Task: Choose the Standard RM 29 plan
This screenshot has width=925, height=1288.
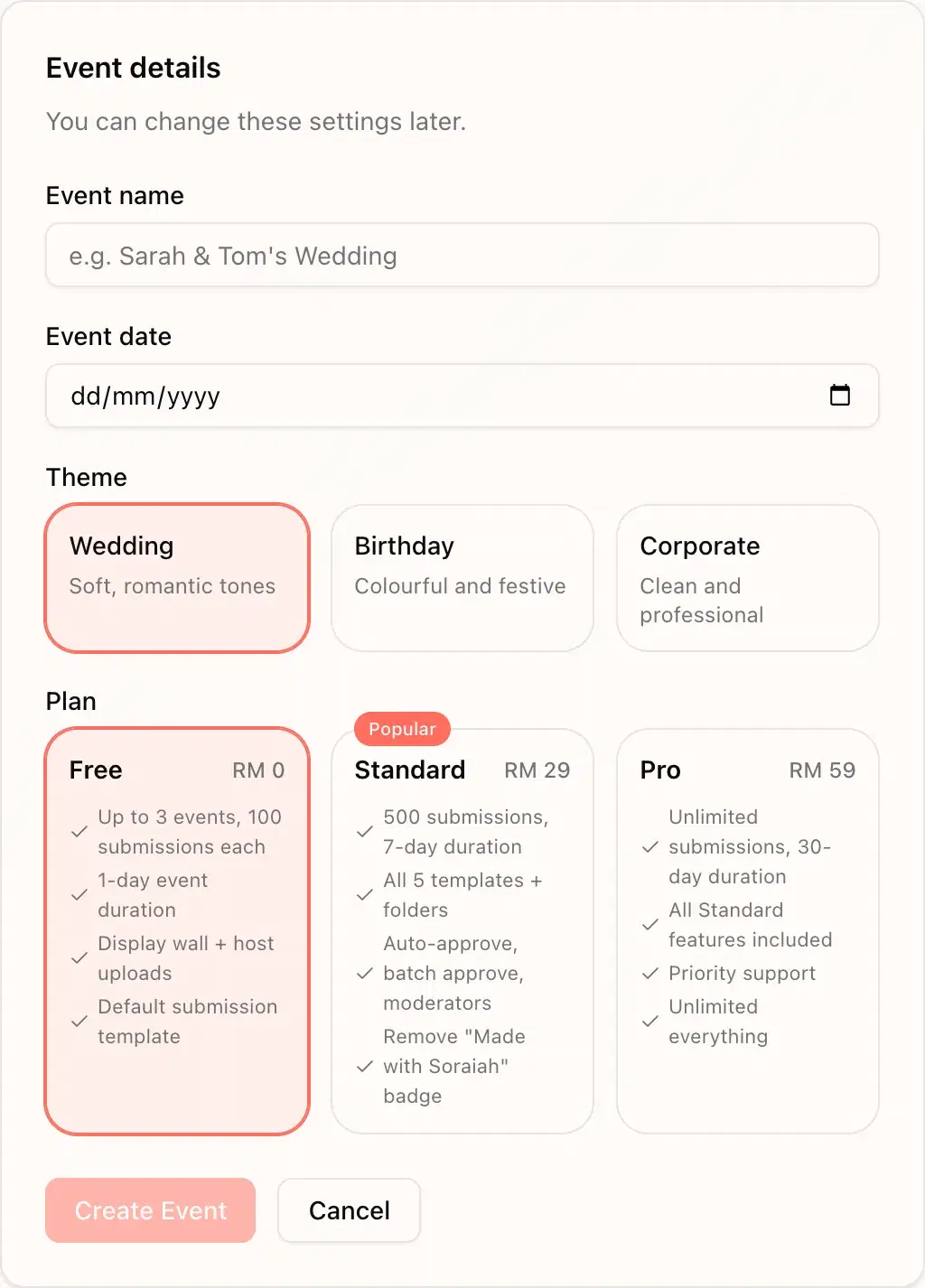Action: point(462,930)
